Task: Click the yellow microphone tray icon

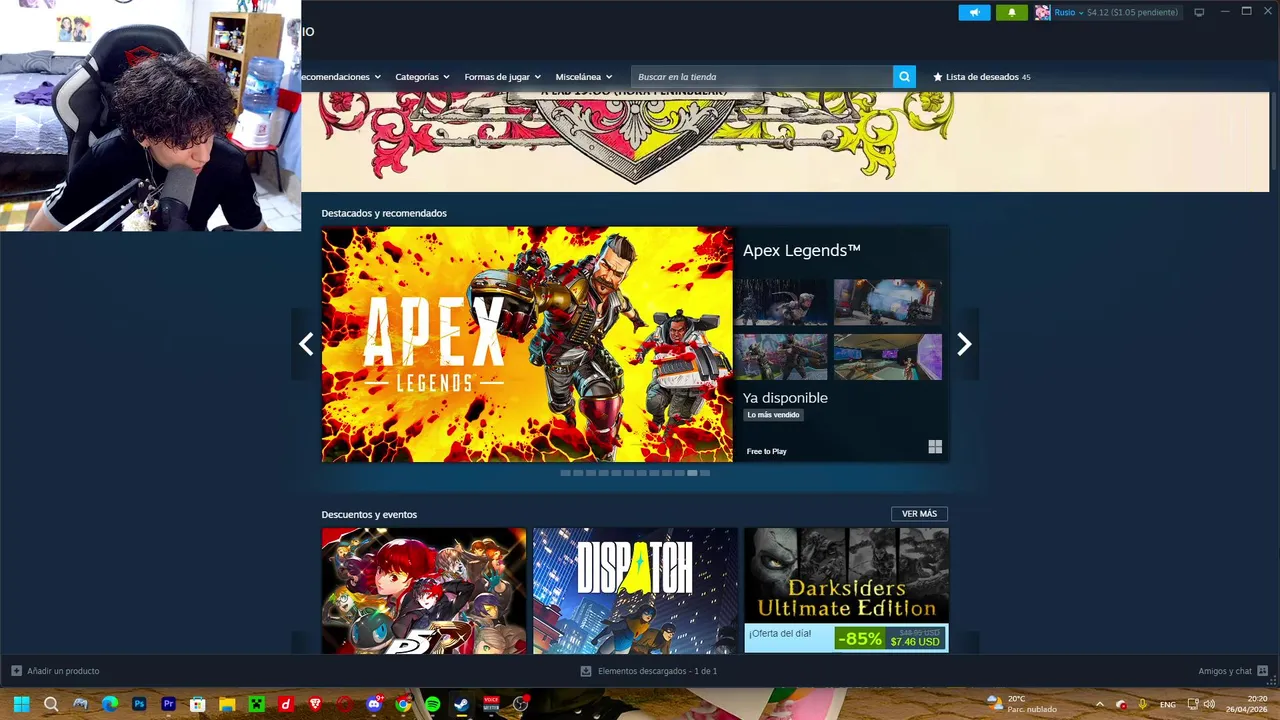Action: pos(1143,704)
